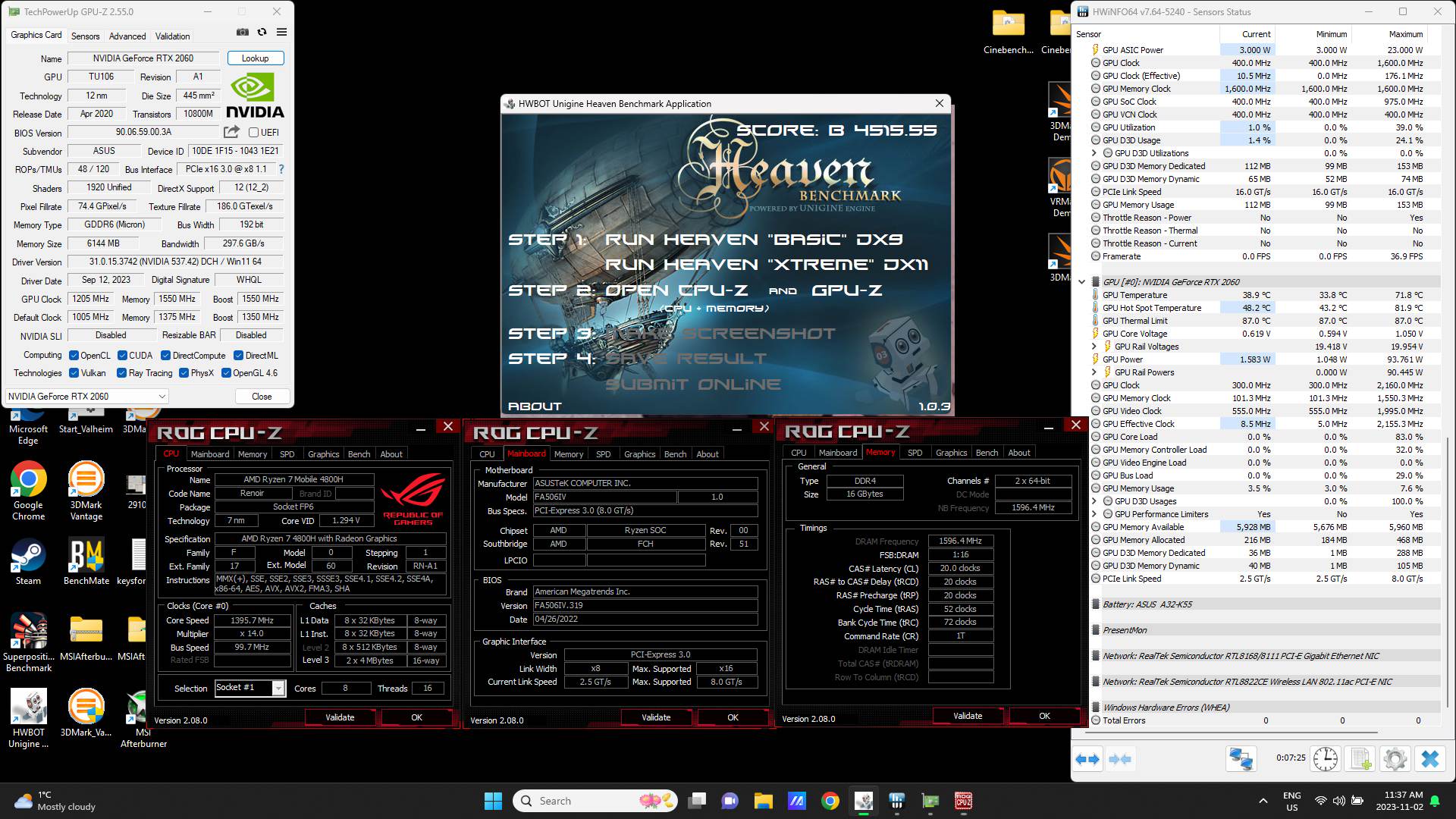Viewport: 1456px width, 819px height.
Task: Click the Bus Interface question mark icon
Action: click(x=281, y=169)
